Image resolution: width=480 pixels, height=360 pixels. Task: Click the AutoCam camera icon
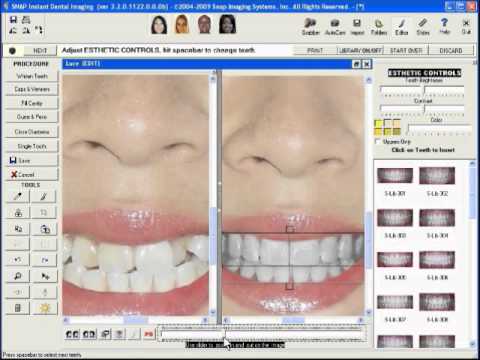click(335, 27)
